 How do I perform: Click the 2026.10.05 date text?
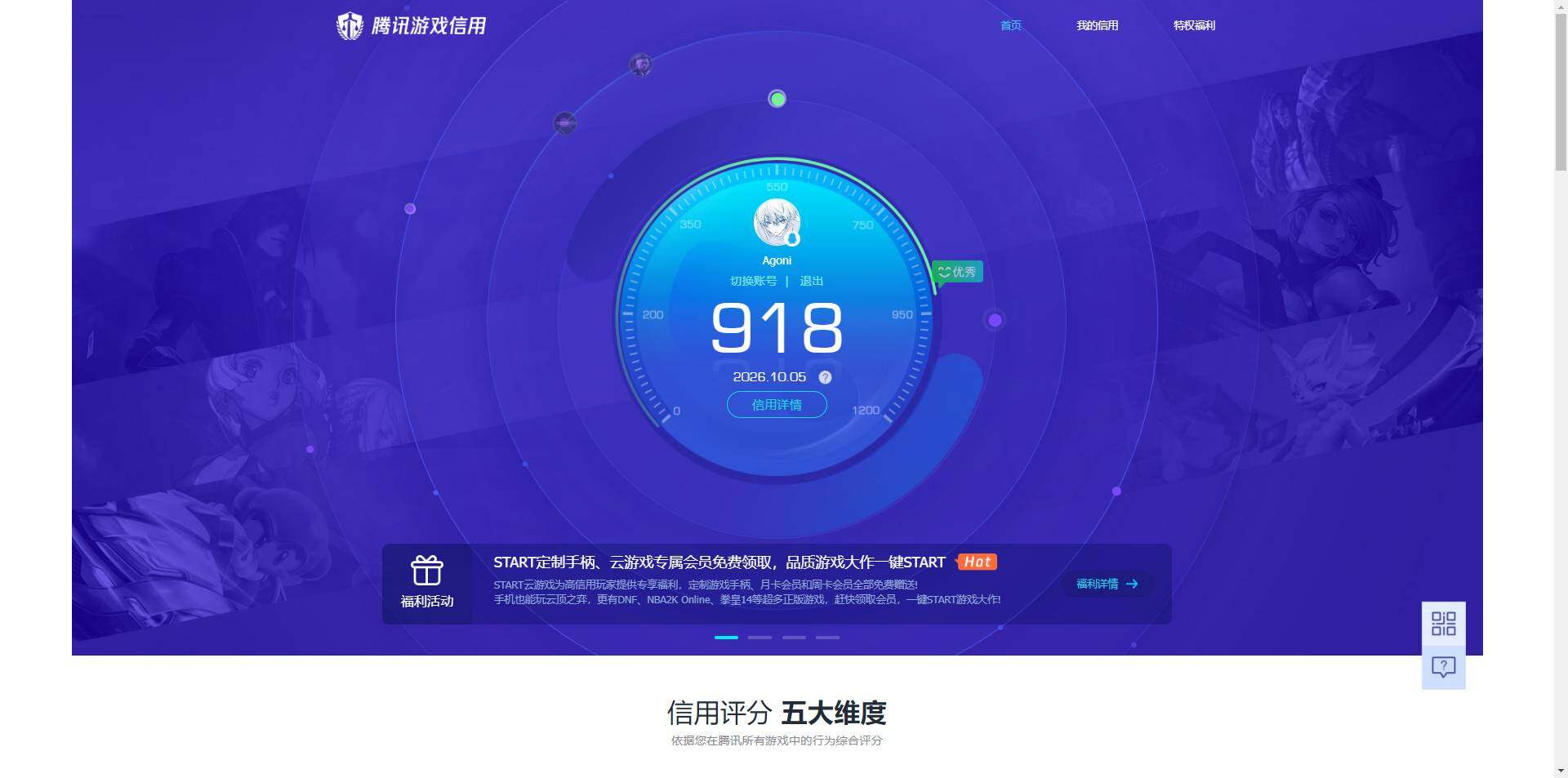[x=769, y=377]
